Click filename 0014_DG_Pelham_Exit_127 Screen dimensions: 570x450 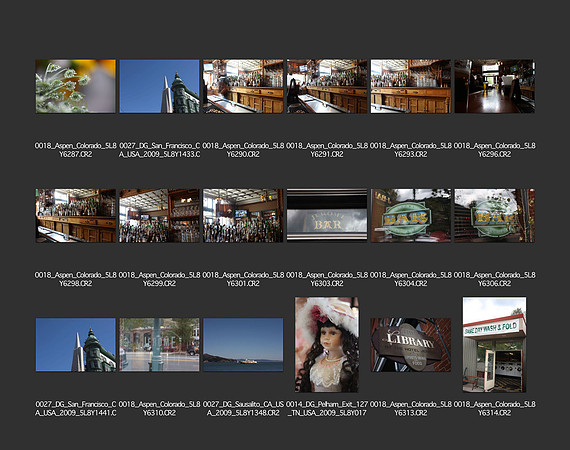click(x=327, y=409)
